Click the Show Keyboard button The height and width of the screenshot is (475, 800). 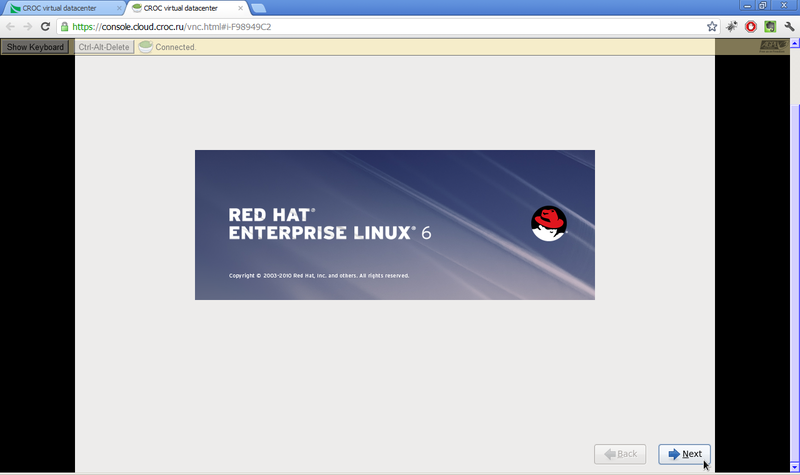pos(35,47)
